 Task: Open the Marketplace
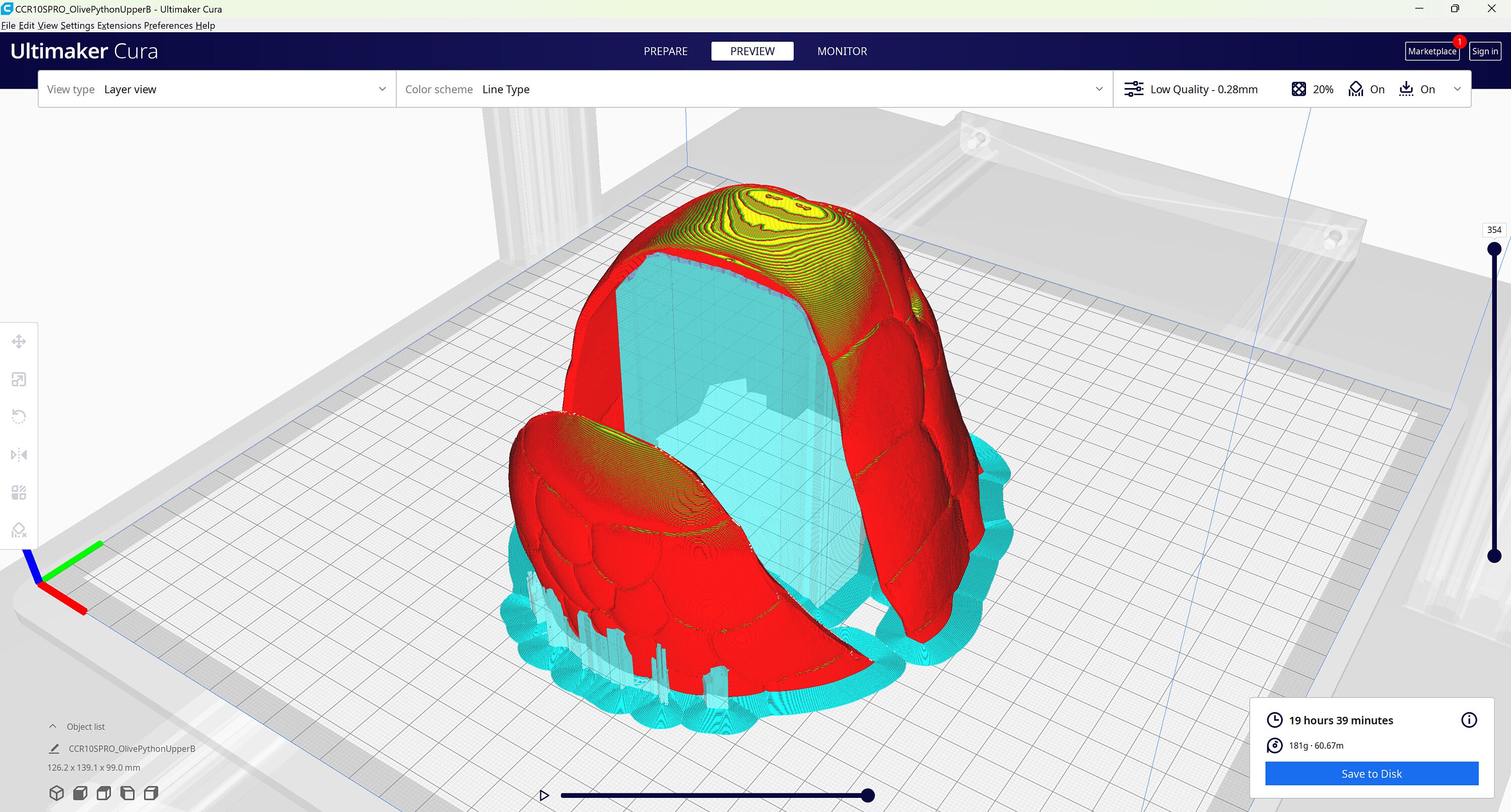pyautogui.click(x=1432, y=51)
